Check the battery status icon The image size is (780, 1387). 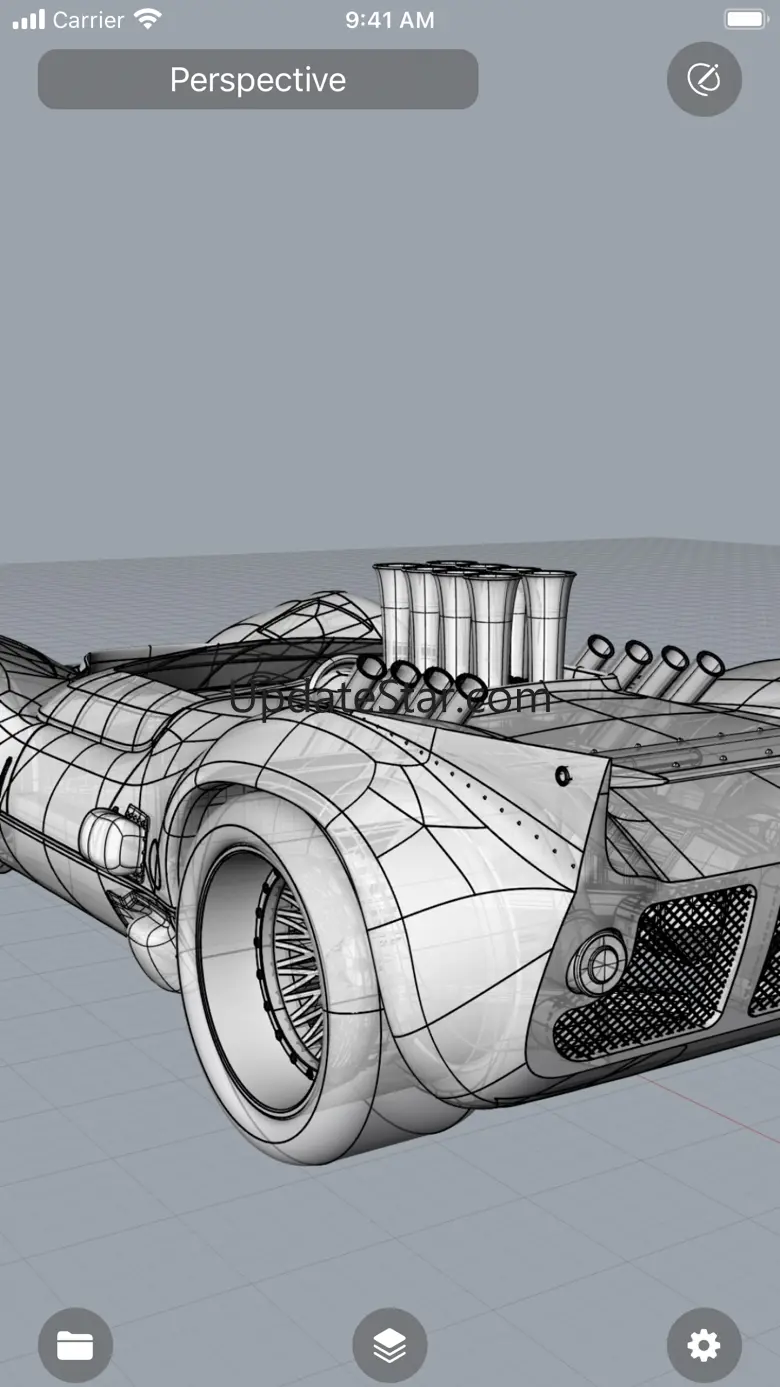click(745, 20)
